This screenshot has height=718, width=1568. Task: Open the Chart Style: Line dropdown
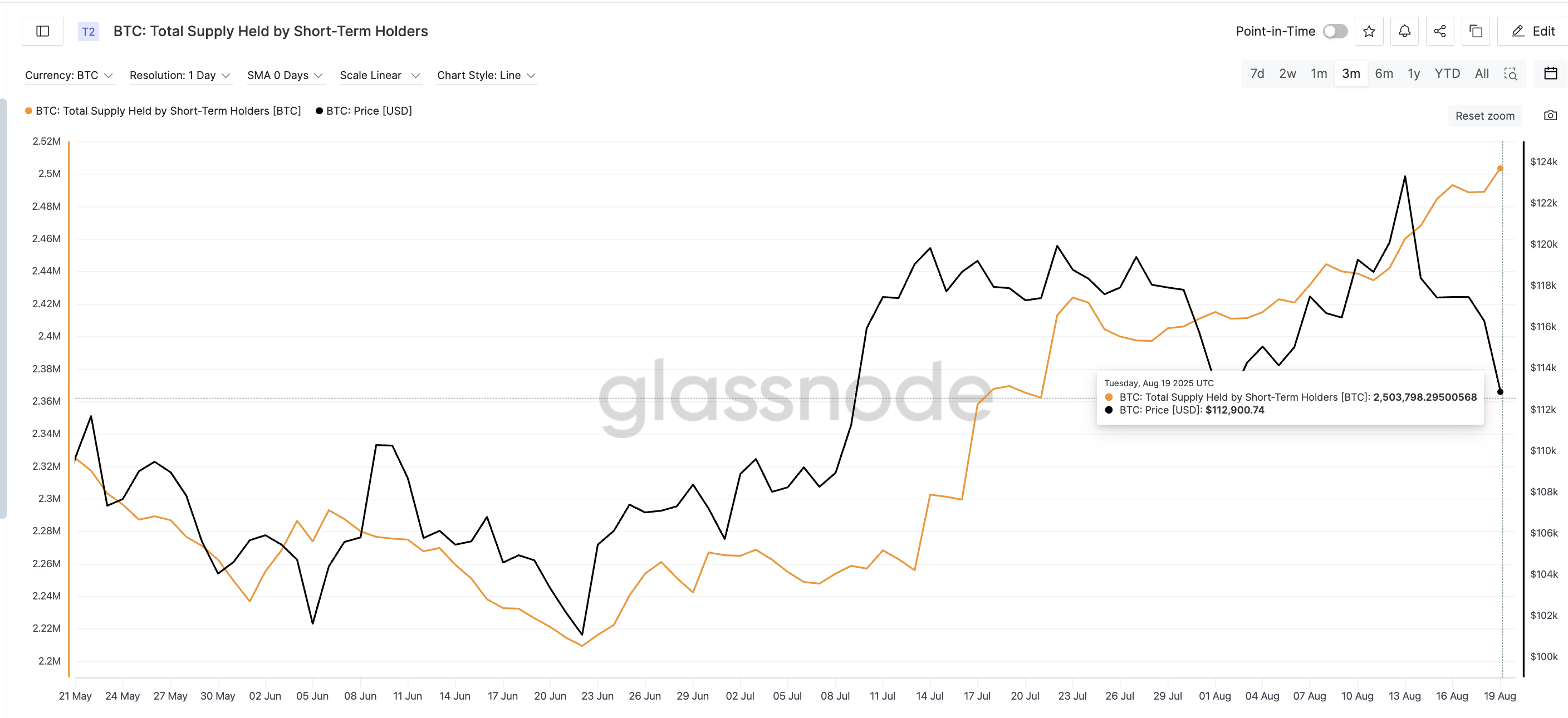click(x=486, y=76)
